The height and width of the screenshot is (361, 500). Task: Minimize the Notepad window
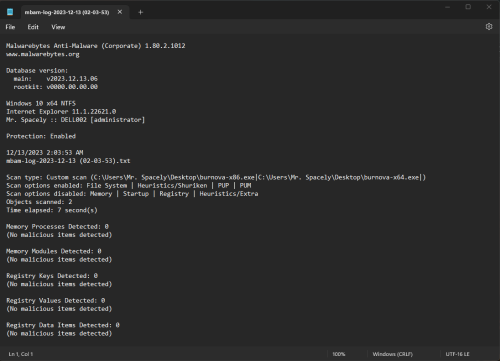coord(447,7)
